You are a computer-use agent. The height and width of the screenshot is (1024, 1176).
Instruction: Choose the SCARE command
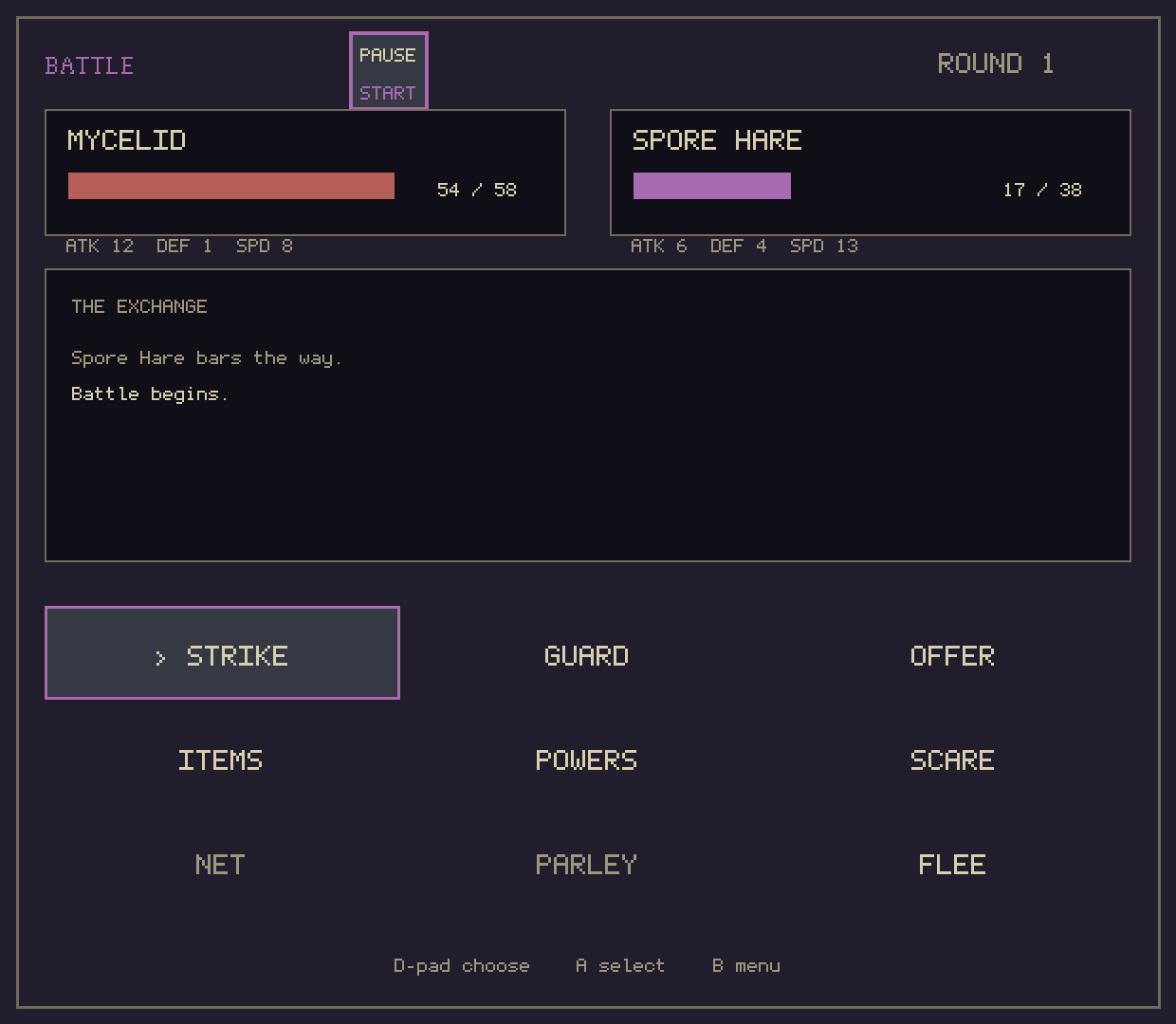click(953, 760)
